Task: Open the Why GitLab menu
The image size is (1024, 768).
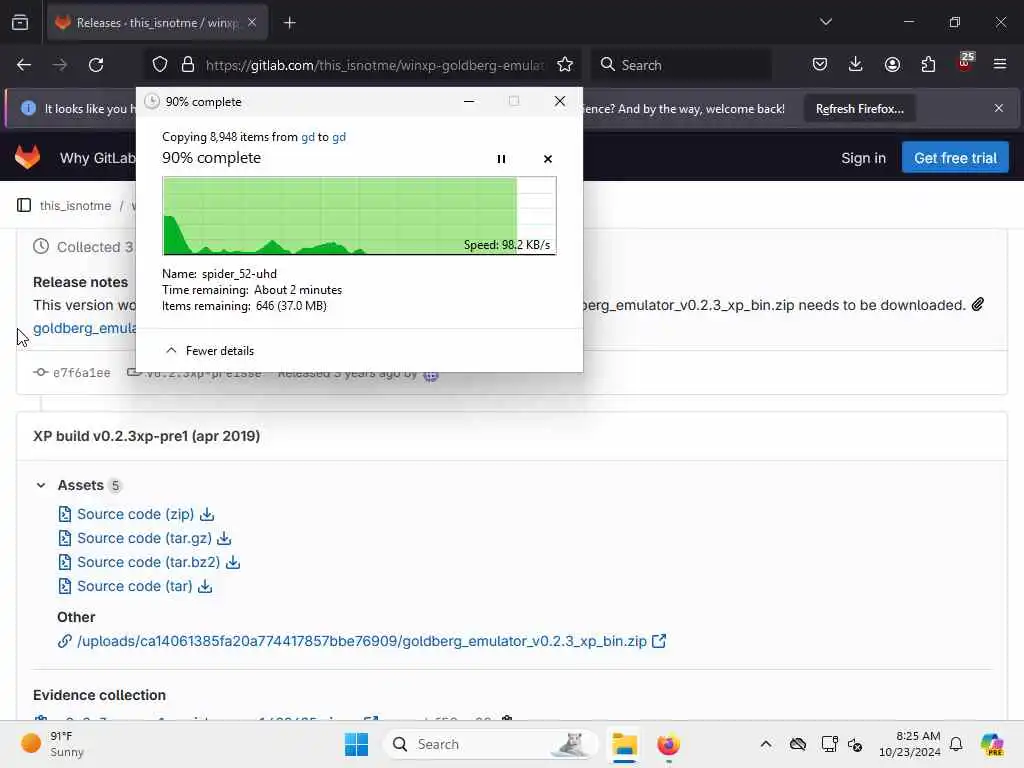Action: [97, 158]
